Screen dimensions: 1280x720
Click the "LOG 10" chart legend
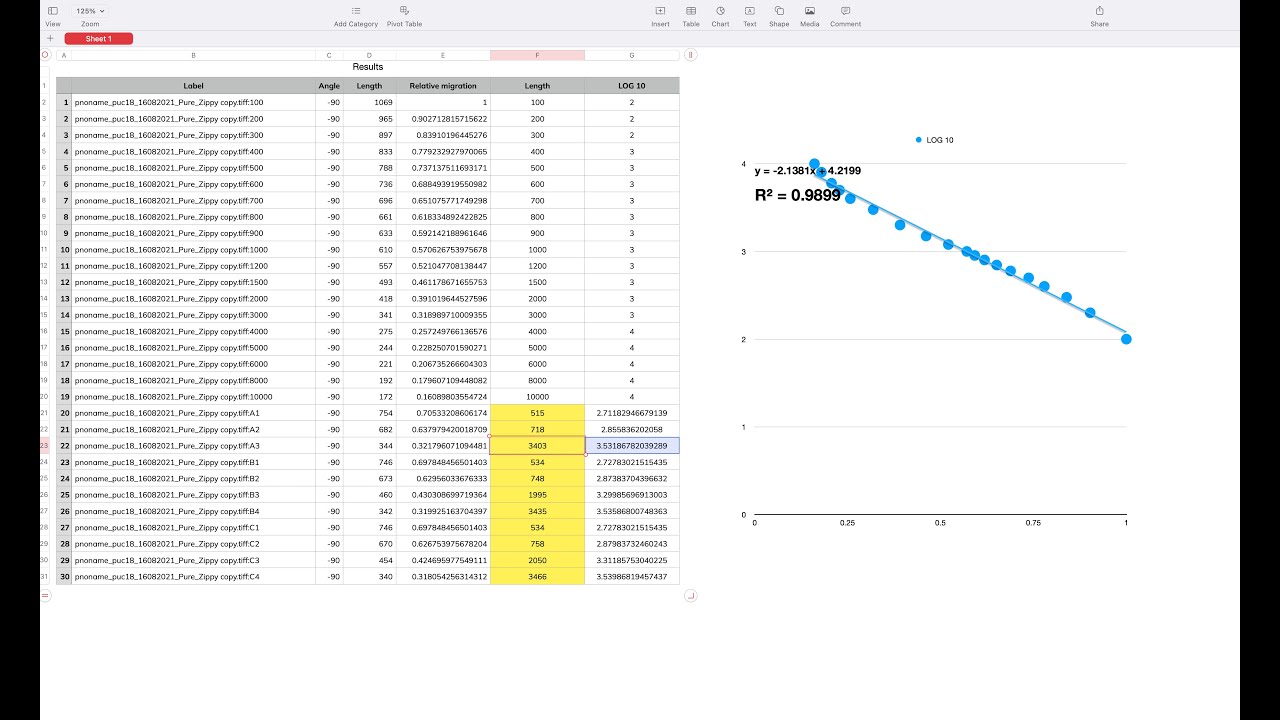point(935,140)
